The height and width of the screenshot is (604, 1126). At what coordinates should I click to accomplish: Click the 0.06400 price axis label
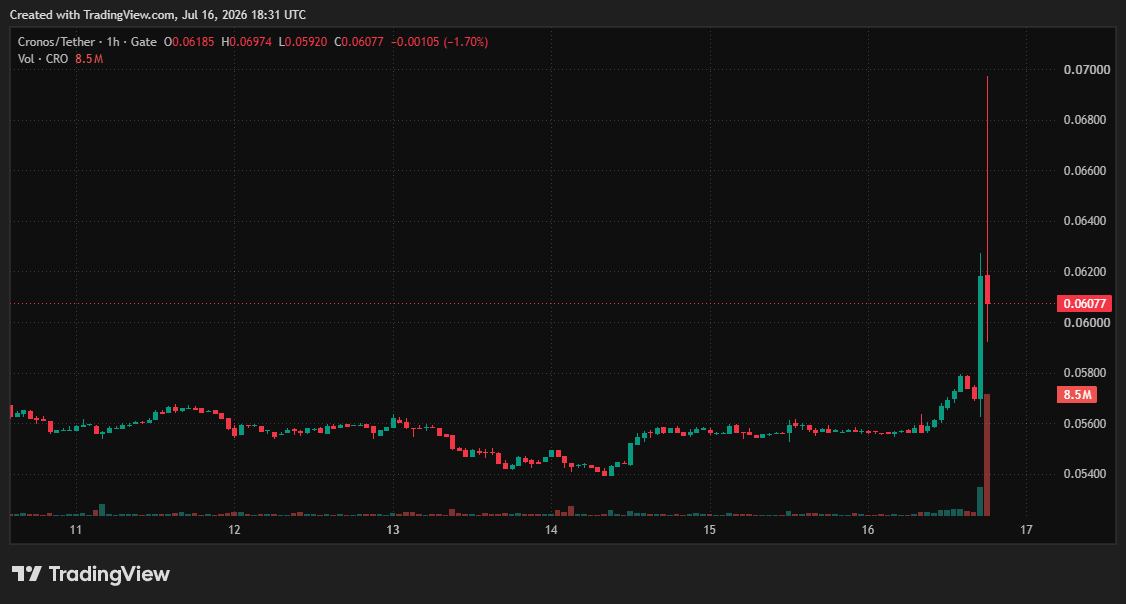pos(1085,220)
